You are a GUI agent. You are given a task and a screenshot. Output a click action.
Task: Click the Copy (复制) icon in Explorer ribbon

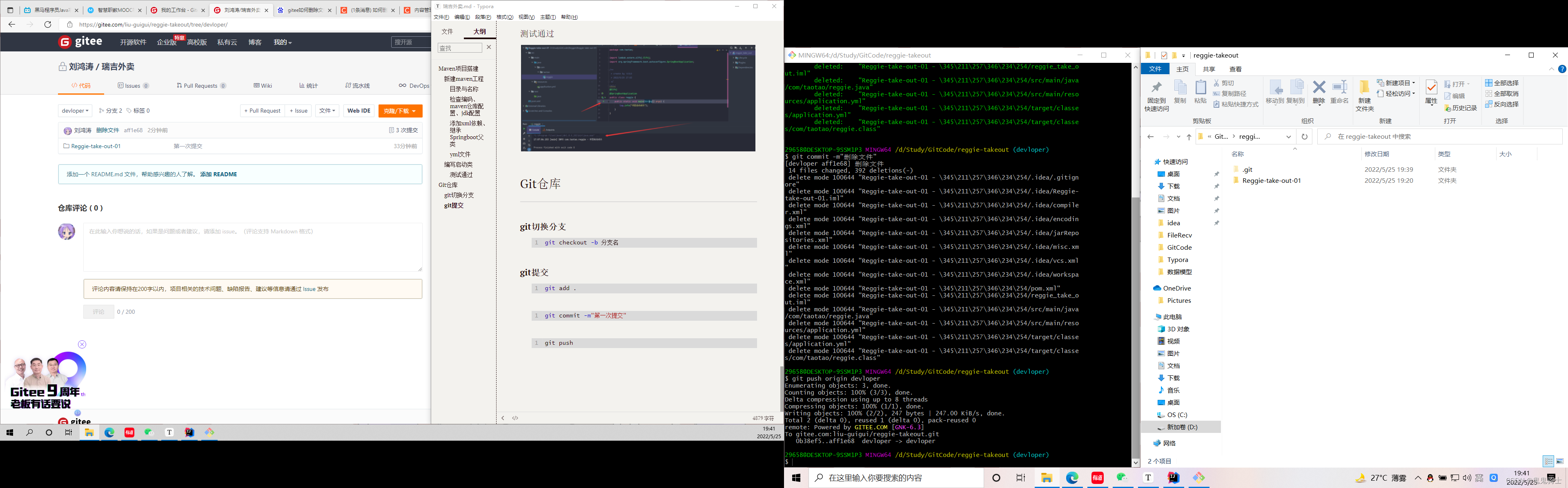(1180, 91)
